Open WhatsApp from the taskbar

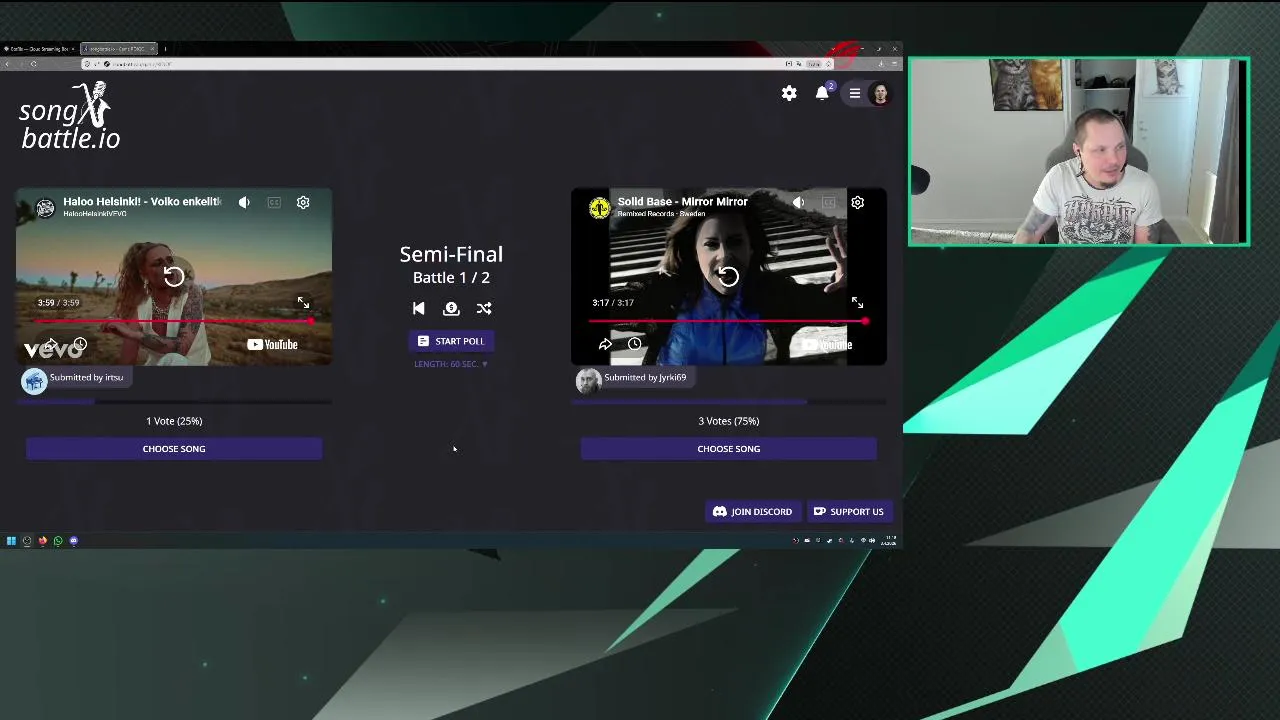pyautogui.click(x=58, y=541)
